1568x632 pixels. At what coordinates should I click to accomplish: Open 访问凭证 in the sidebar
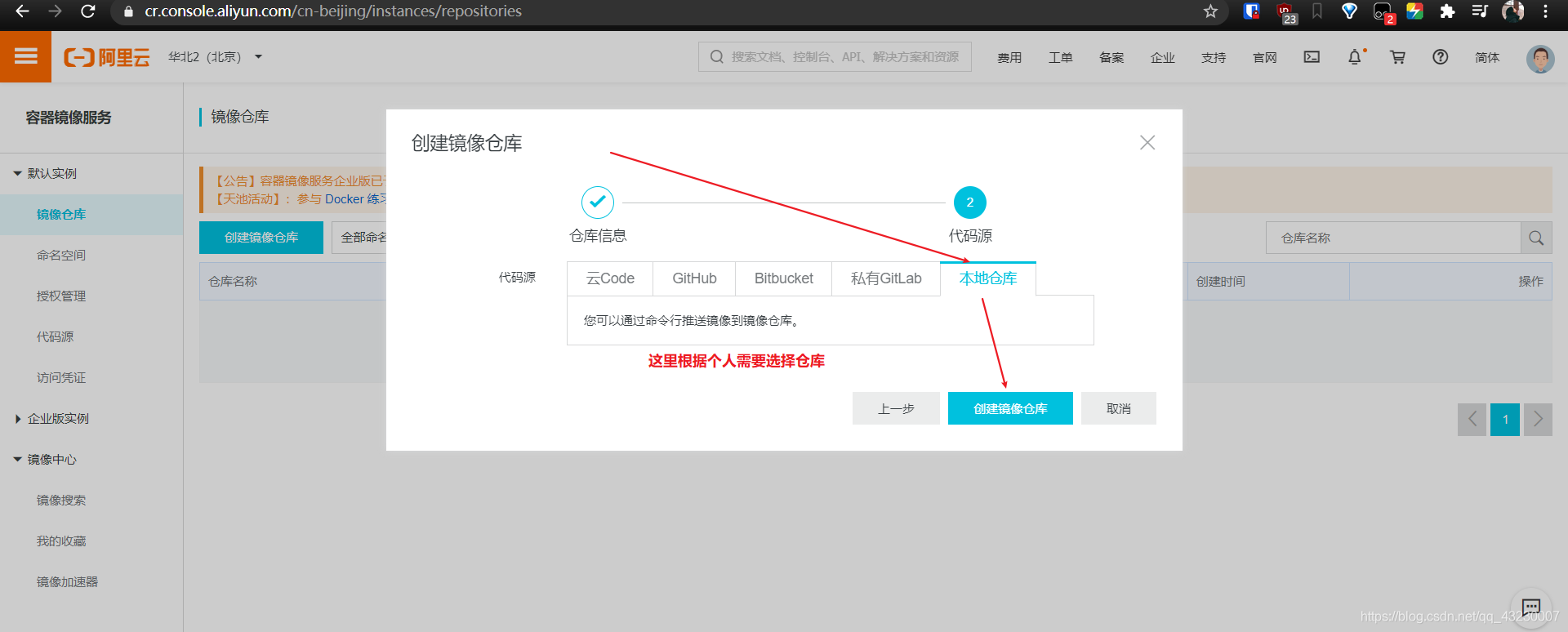(x=61, y=377)
